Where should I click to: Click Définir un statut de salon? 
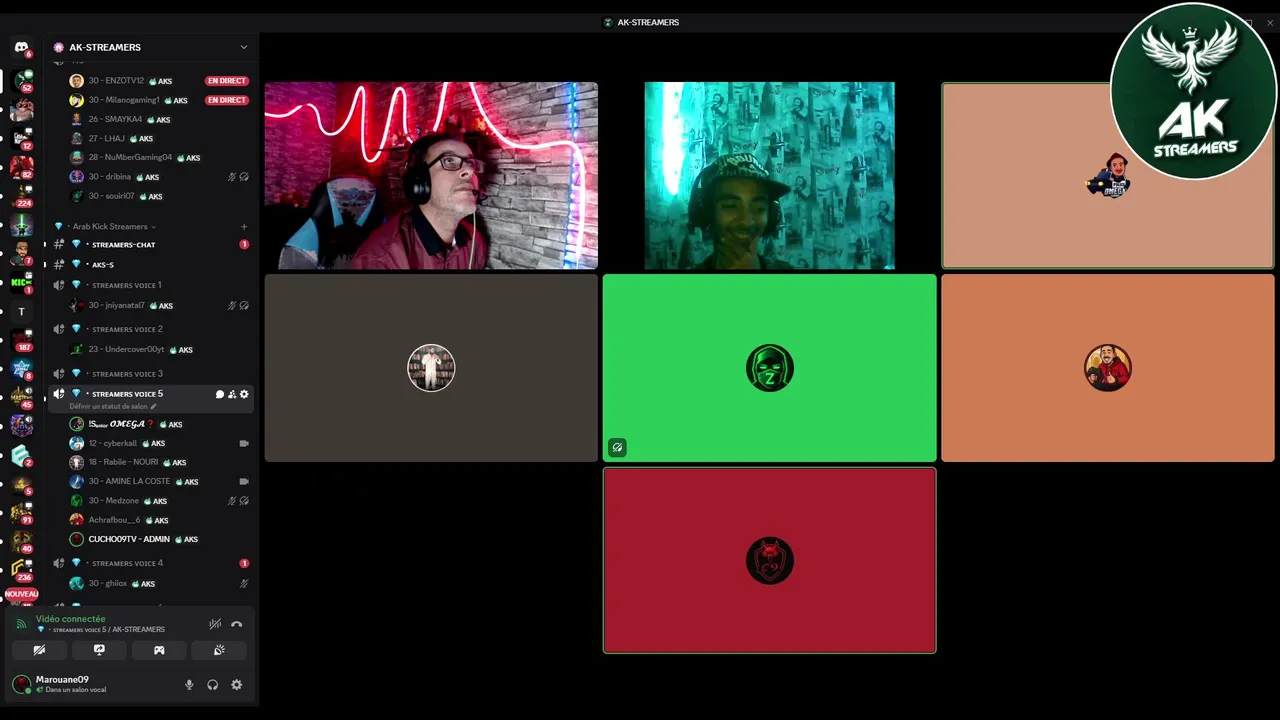click(x=108, y=407)
